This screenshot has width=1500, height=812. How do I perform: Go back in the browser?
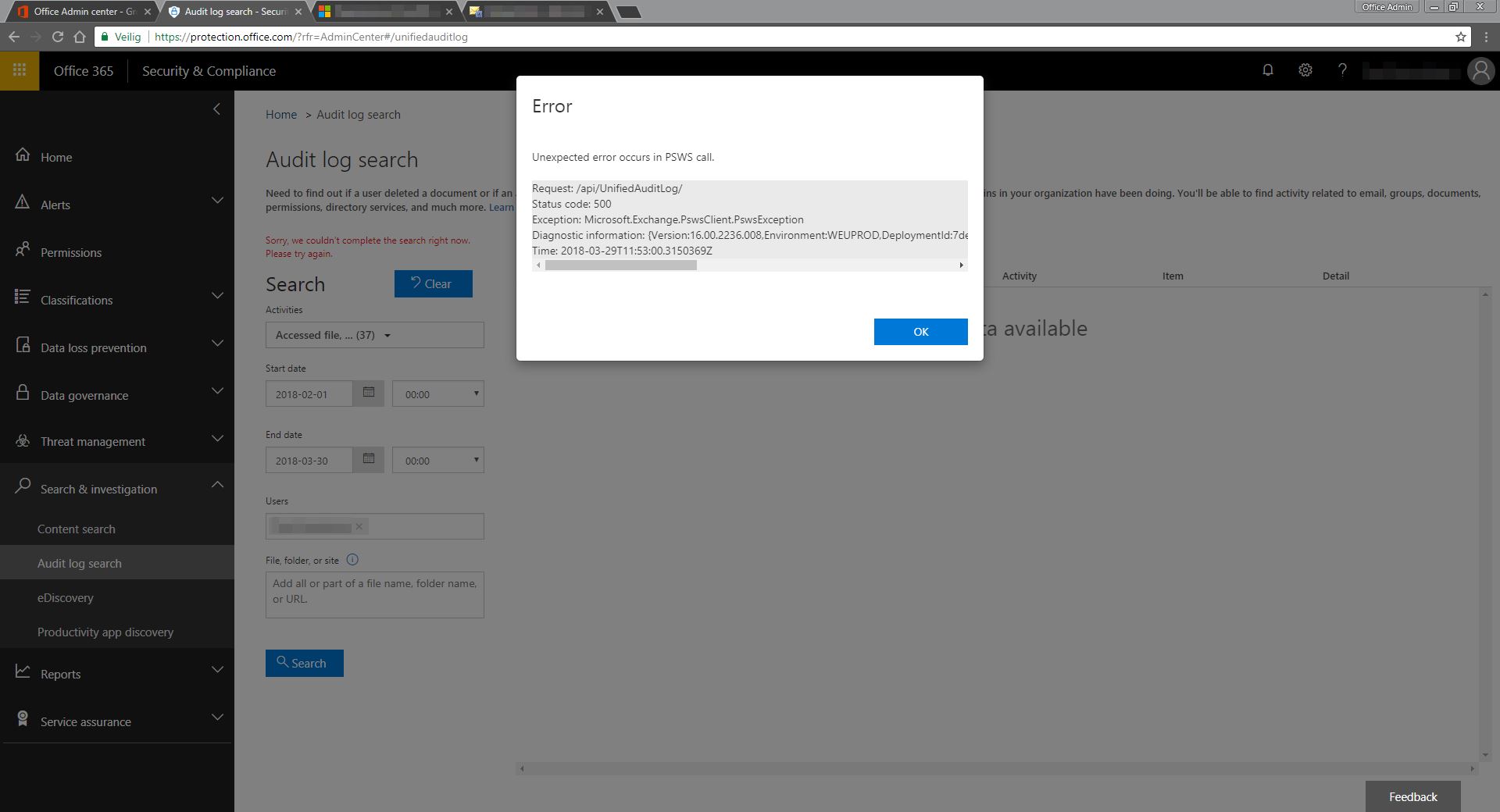pos(14,37)
